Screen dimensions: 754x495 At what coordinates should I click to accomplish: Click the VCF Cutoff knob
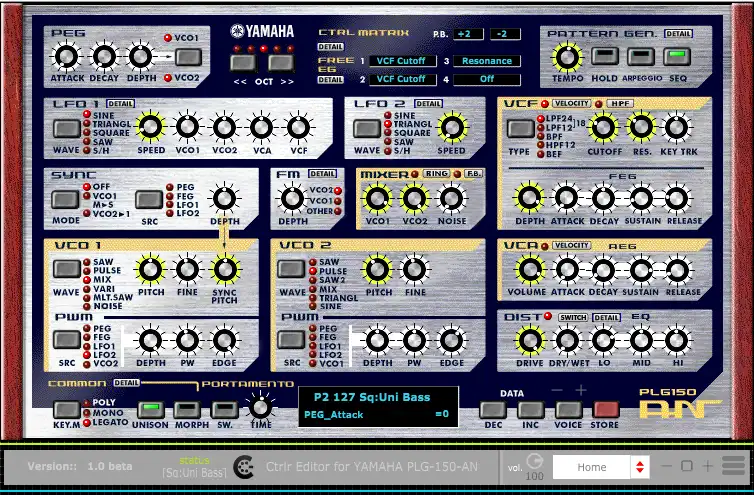point(603,127)
